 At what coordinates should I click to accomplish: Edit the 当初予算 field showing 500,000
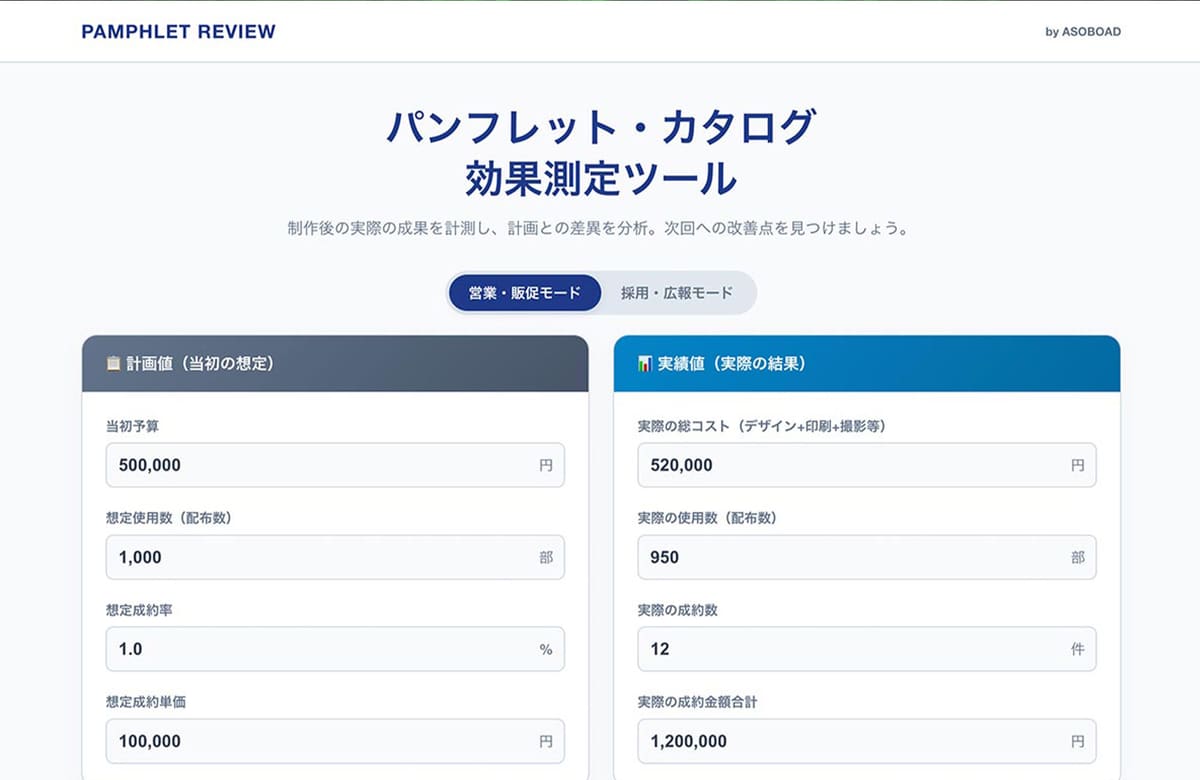coord(335,465)
